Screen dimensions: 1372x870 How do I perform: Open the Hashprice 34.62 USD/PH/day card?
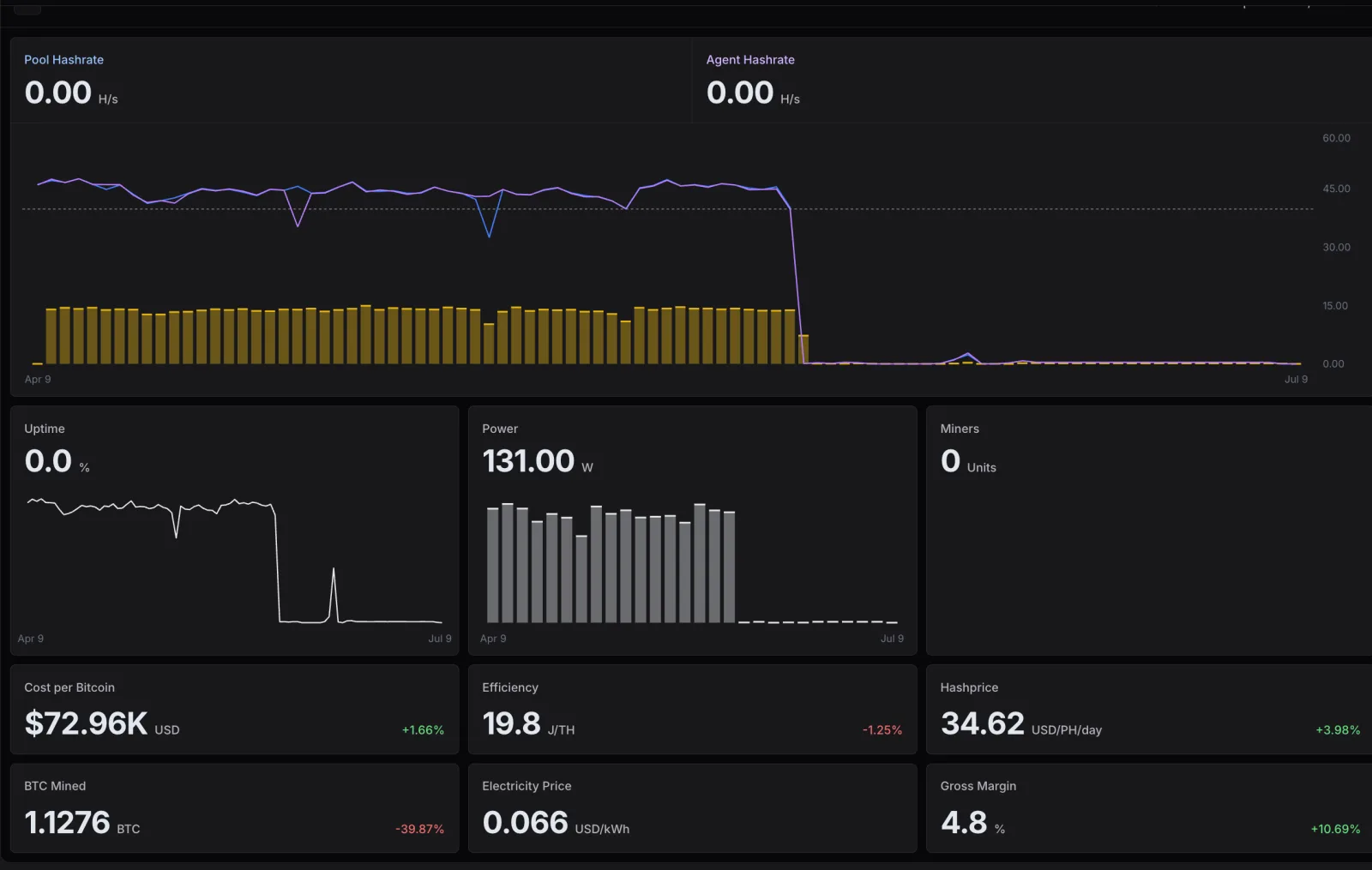1149,710
